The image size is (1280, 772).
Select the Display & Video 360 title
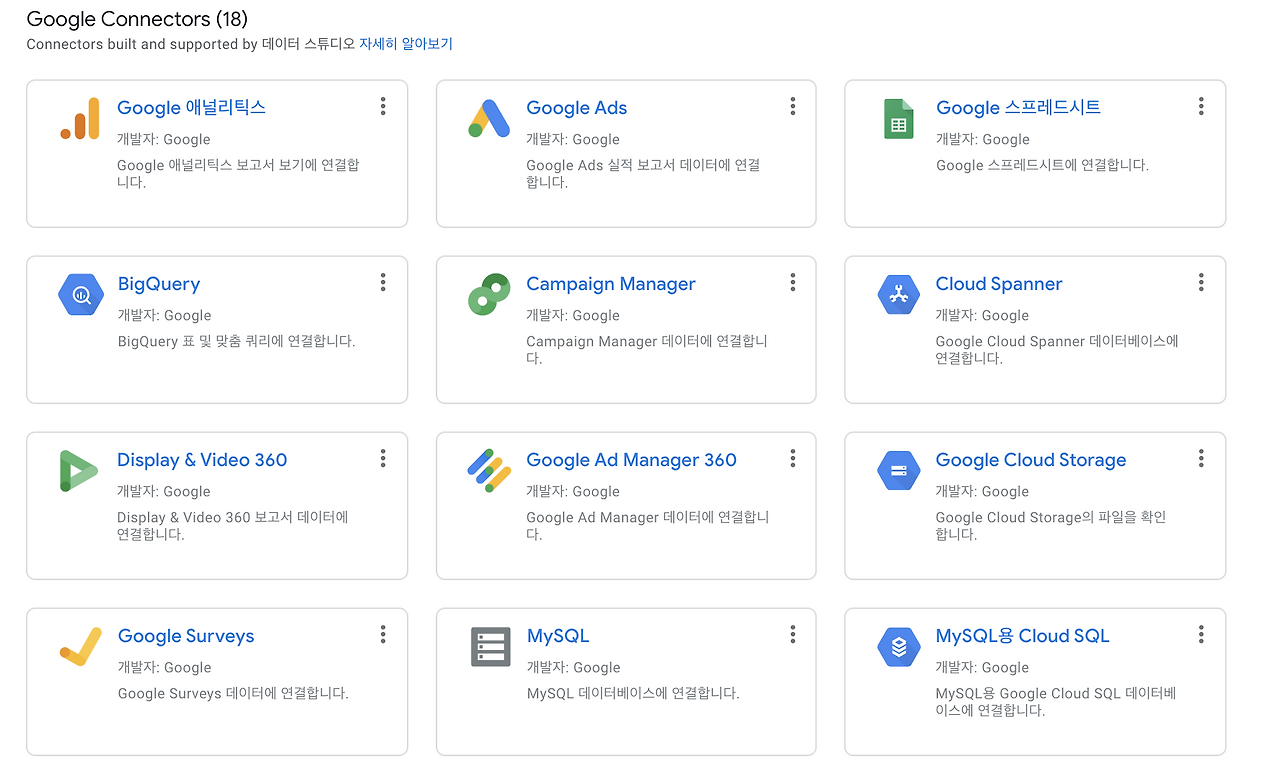coord(202,460)
